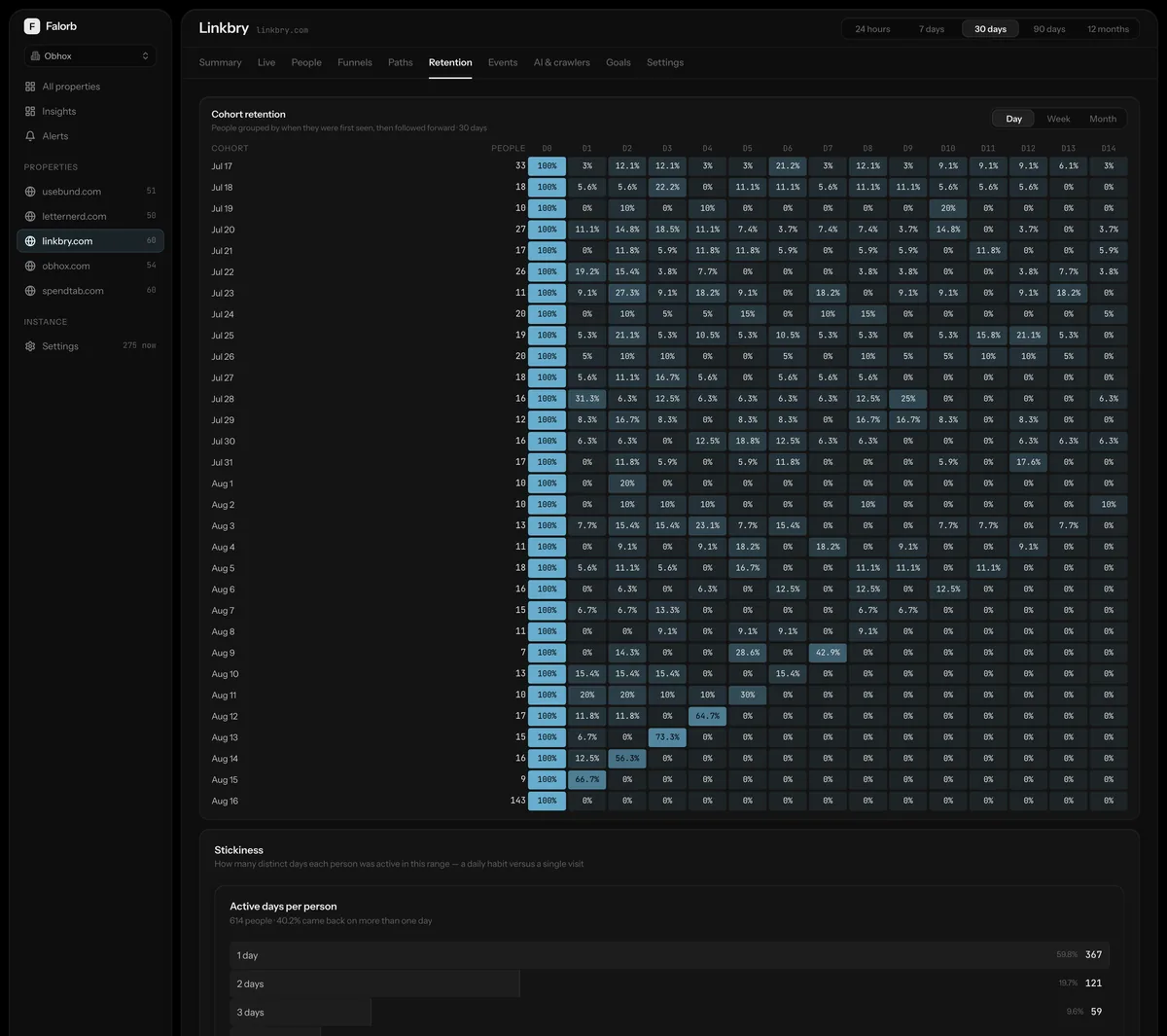Click the 100% D0 cell for Jul 23
Screen dimensions: 1167x1036
point(548,293)
